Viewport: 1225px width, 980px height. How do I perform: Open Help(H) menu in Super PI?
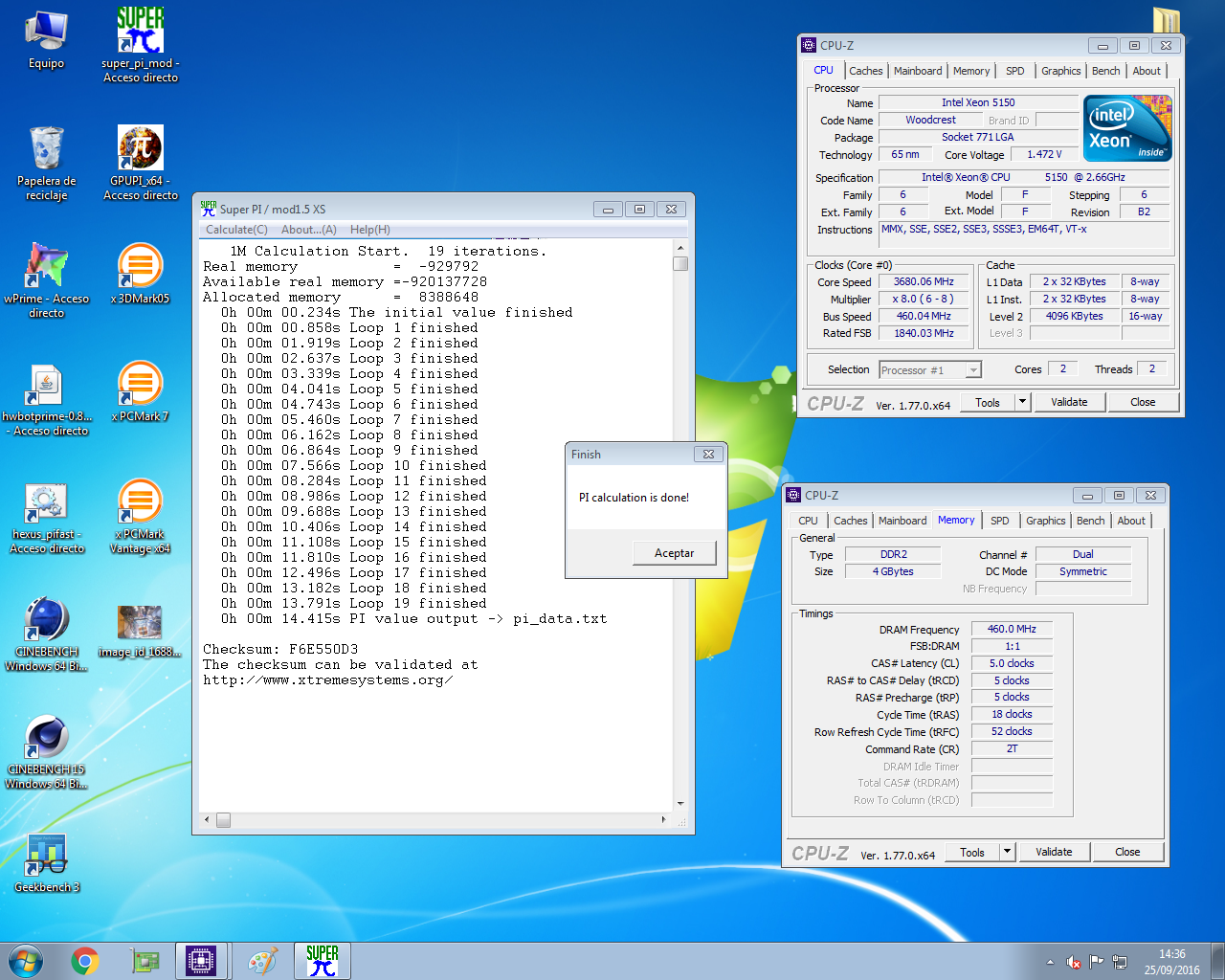(x=370, y=230)
